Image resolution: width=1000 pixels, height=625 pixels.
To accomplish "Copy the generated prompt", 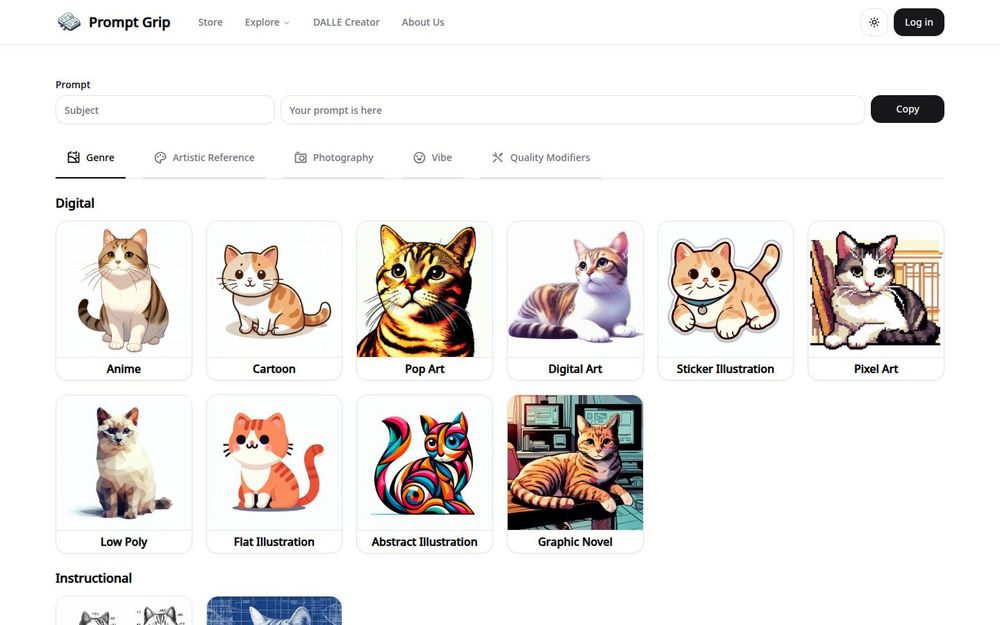I will (x=907, y=109).
